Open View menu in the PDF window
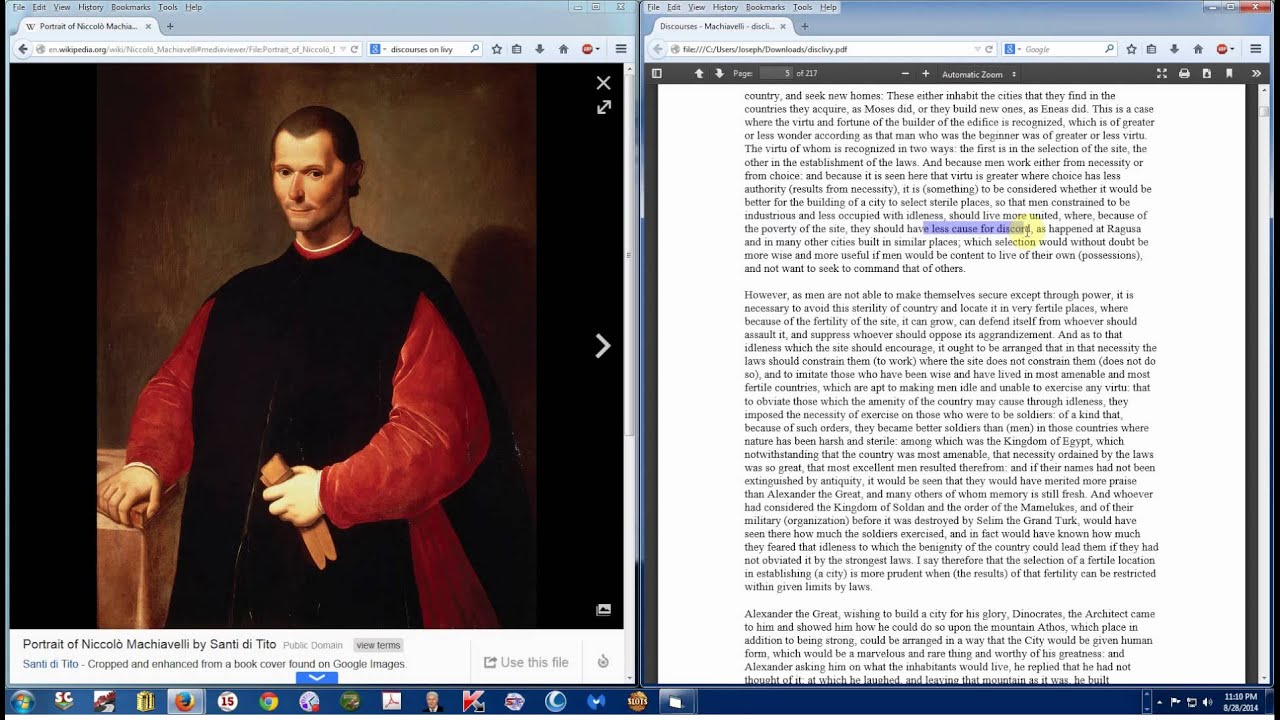Screen dimensions: 1280x720 pos(697,7)
